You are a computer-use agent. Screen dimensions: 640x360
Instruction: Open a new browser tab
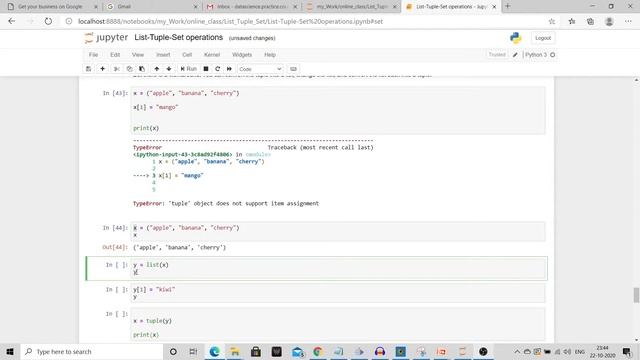tap(508, 6)
